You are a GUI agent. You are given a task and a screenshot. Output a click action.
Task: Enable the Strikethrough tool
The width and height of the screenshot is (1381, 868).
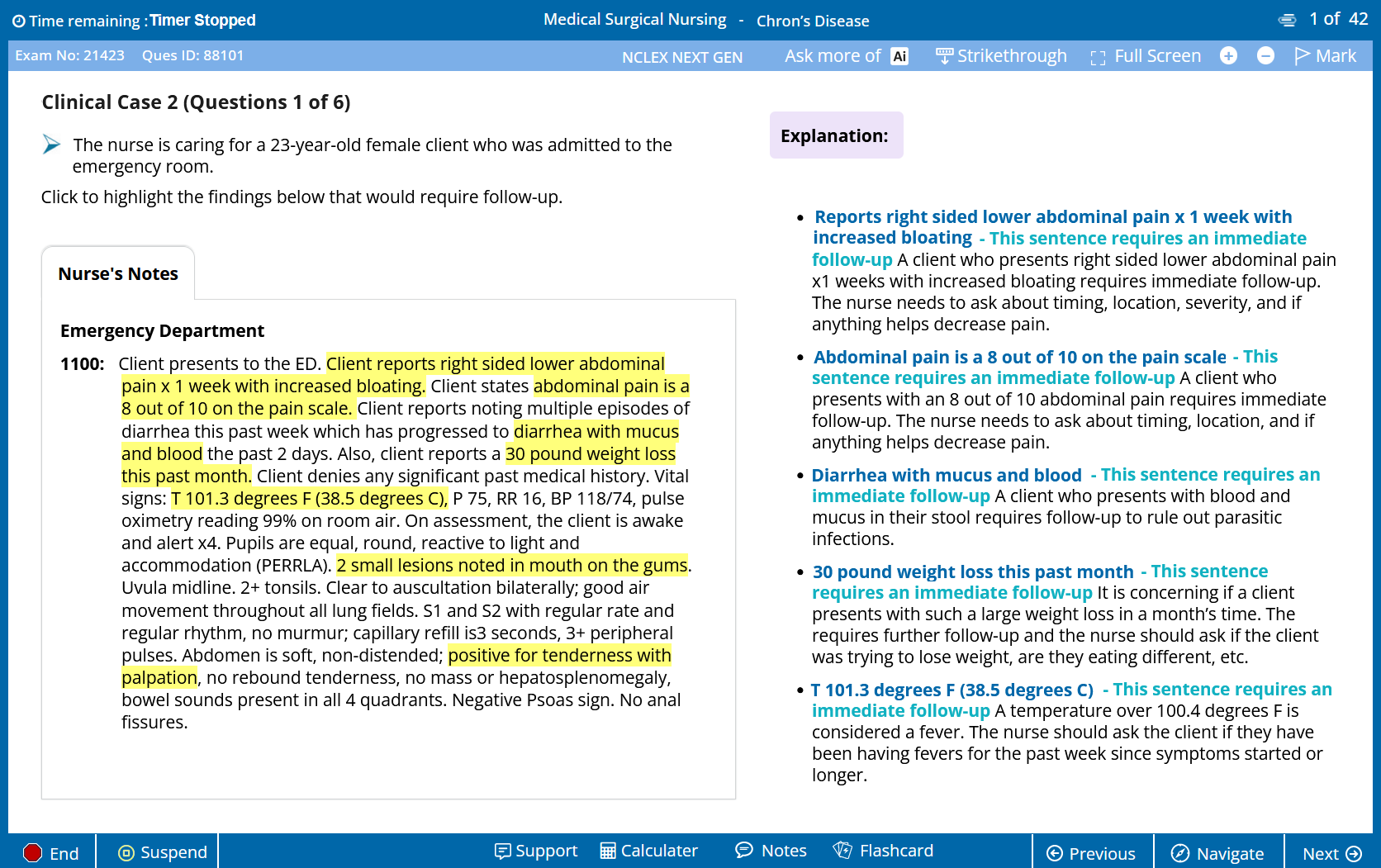[x=1001, y=56]
